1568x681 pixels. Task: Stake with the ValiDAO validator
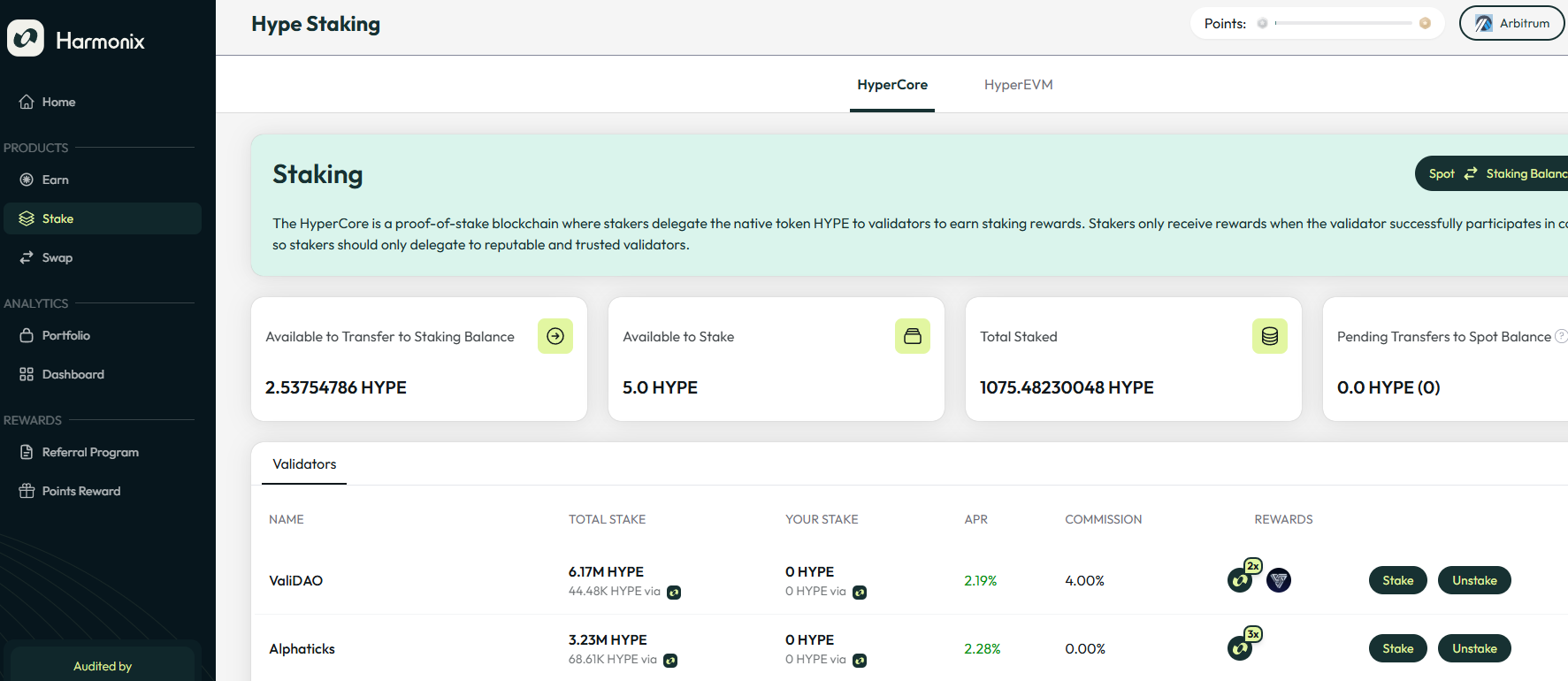[1398, 580]
